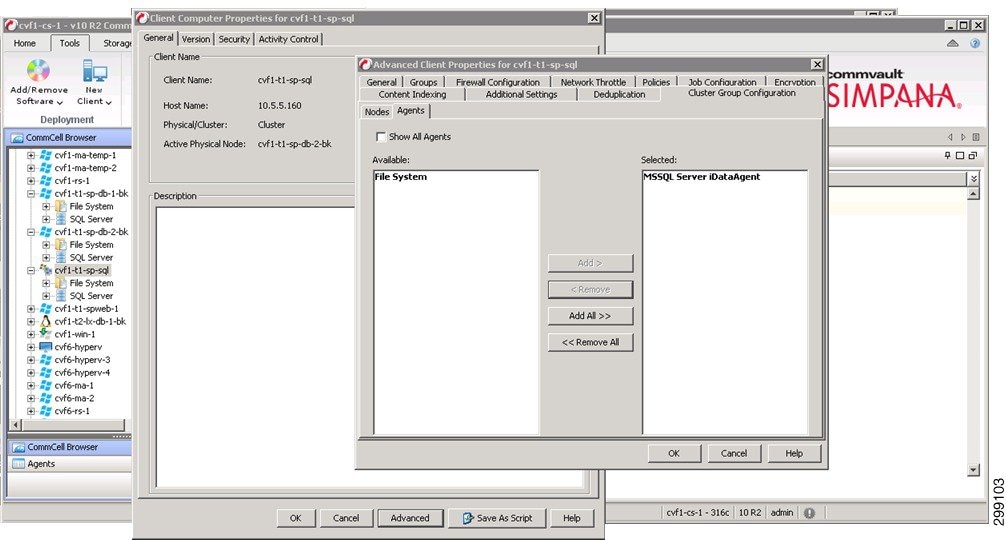This screenshot has height=540, width=1006.
Task: Switch to the Security tab in Client Computer Properties
Action: coord(234,39)
